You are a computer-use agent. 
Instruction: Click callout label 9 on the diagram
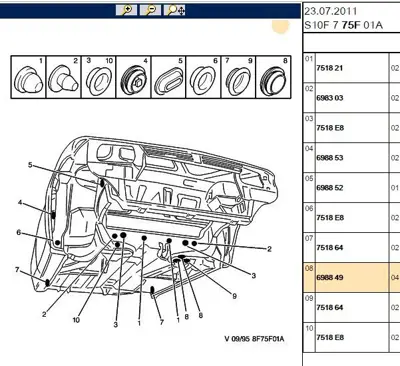(x=234, y=296)
